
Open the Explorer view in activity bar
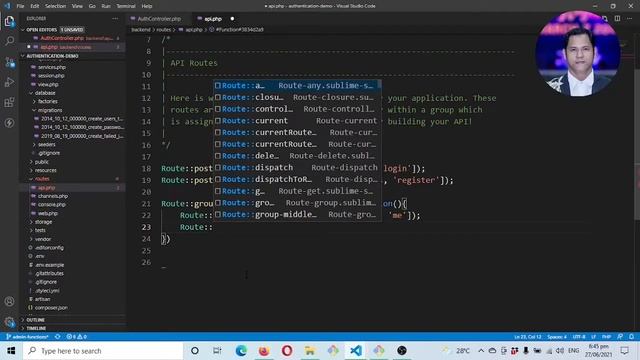click(9, 21)
